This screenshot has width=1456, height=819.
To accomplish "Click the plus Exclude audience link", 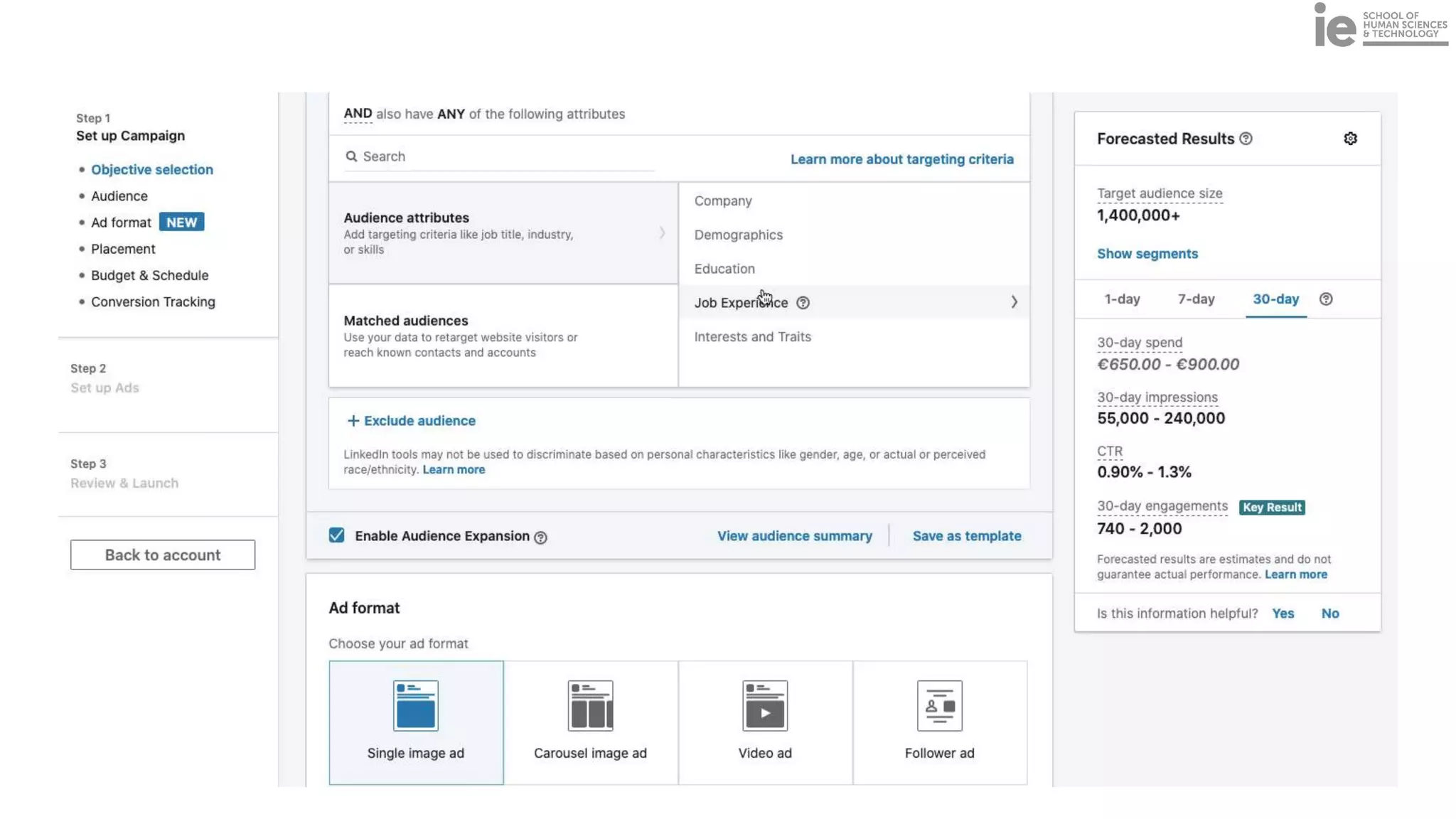I will [x=411, y=421].
